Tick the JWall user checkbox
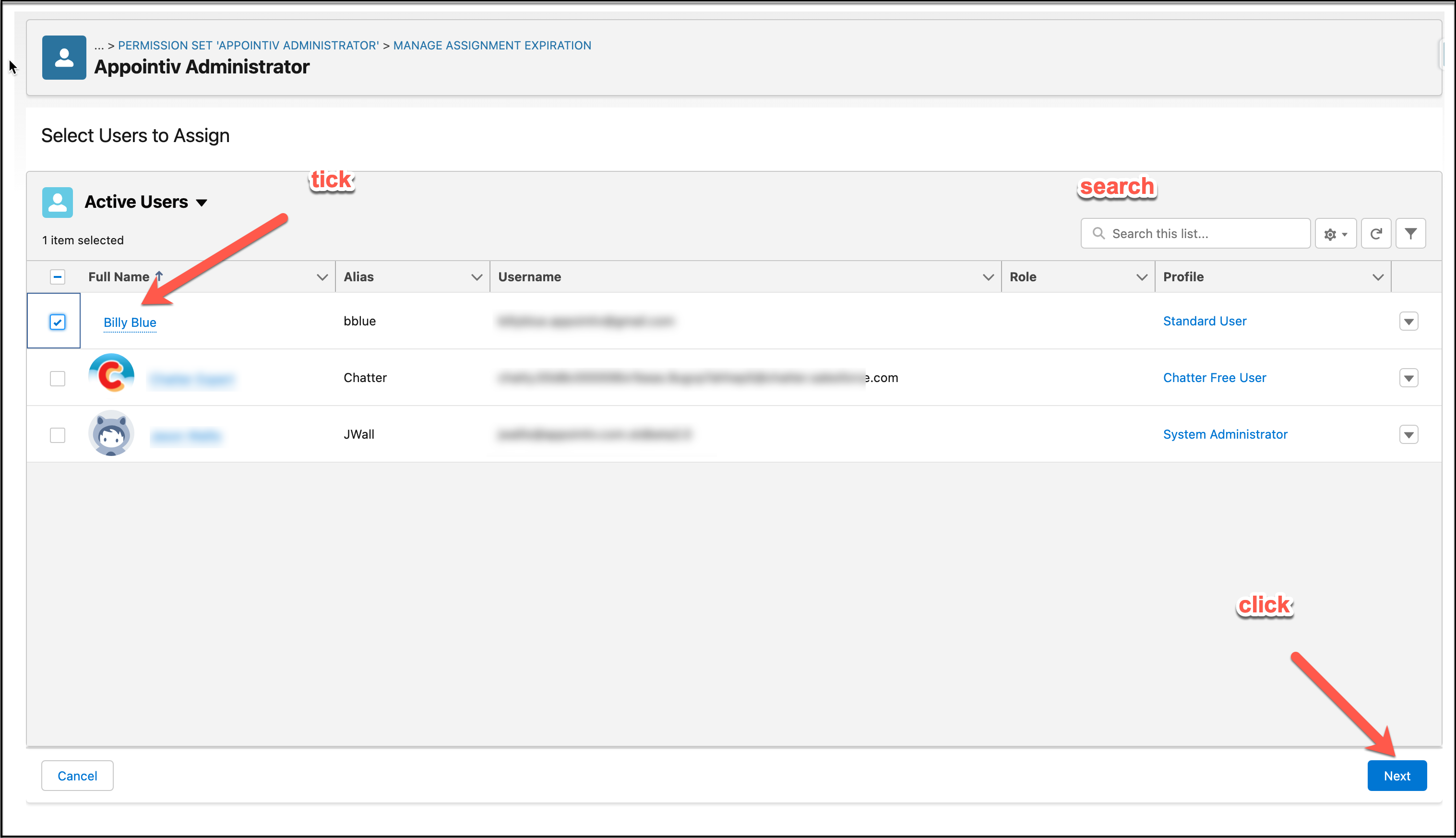 [58, 435]
